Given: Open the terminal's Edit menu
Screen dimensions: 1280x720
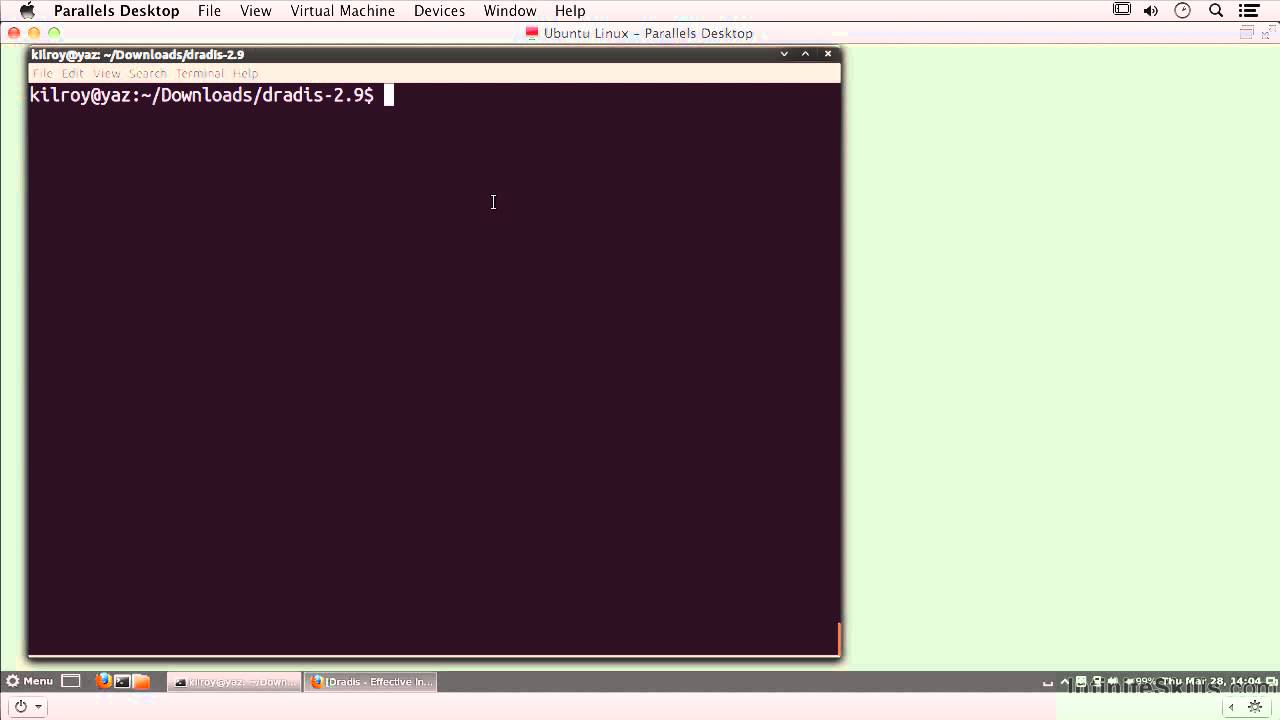Looking at the screenshot, I should click(x=72, y=73).
